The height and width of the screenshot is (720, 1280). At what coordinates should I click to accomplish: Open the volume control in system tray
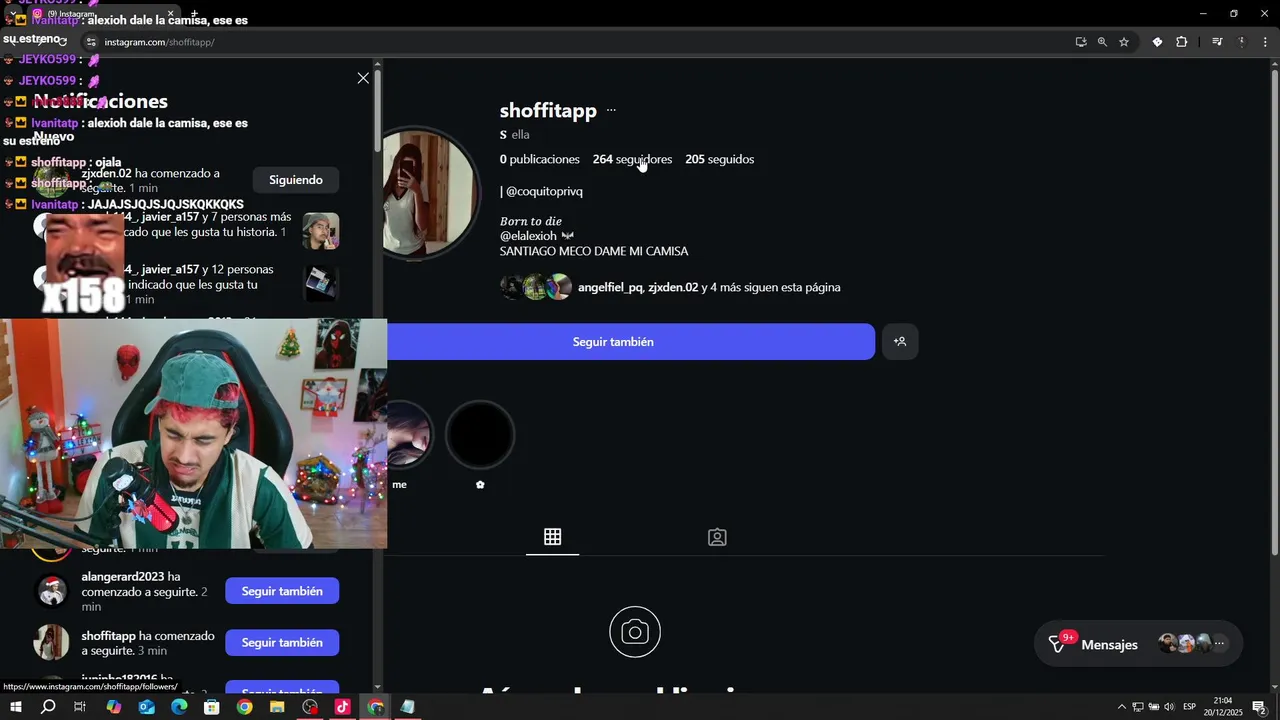[1169, 707]
